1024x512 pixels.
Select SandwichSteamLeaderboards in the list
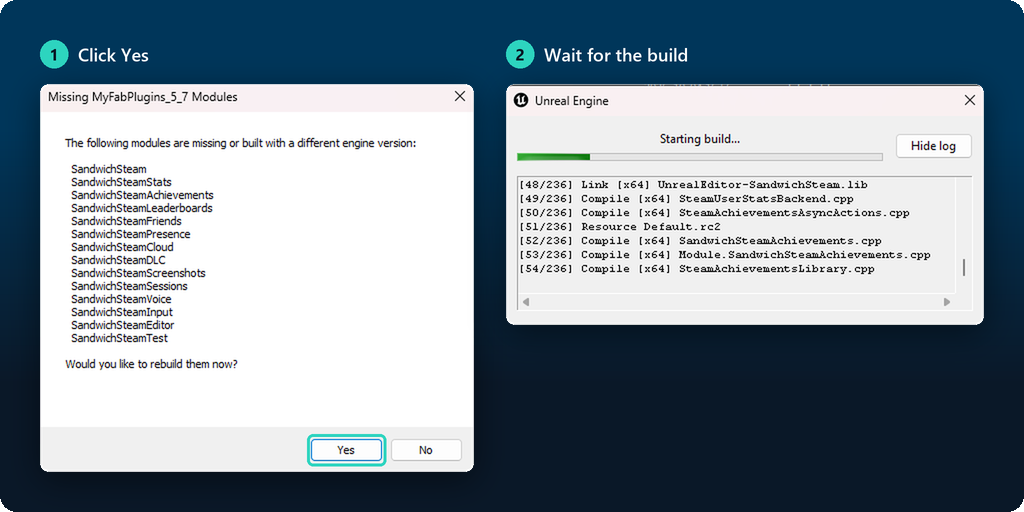(x=142, y=208)
